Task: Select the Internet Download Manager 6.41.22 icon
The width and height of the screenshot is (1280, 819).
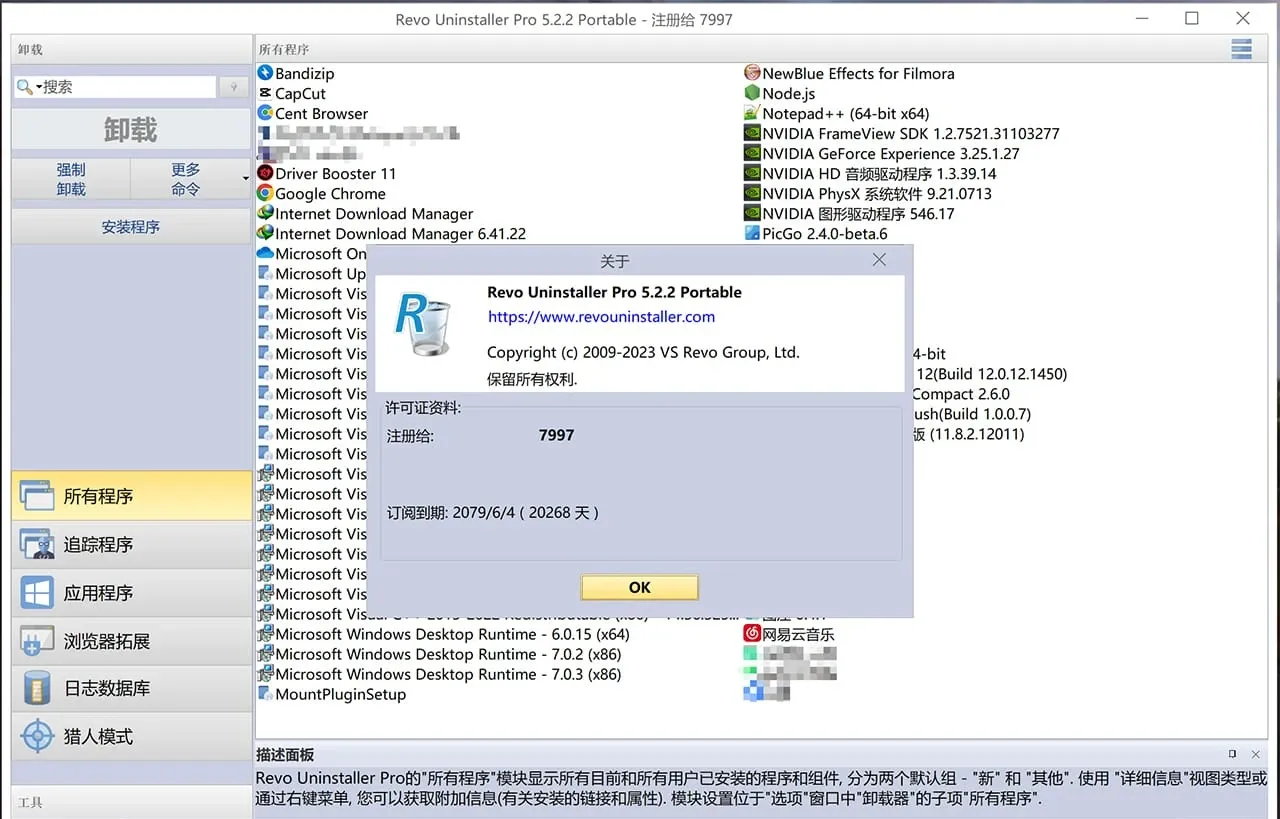Action: click(x=265, y=233)
